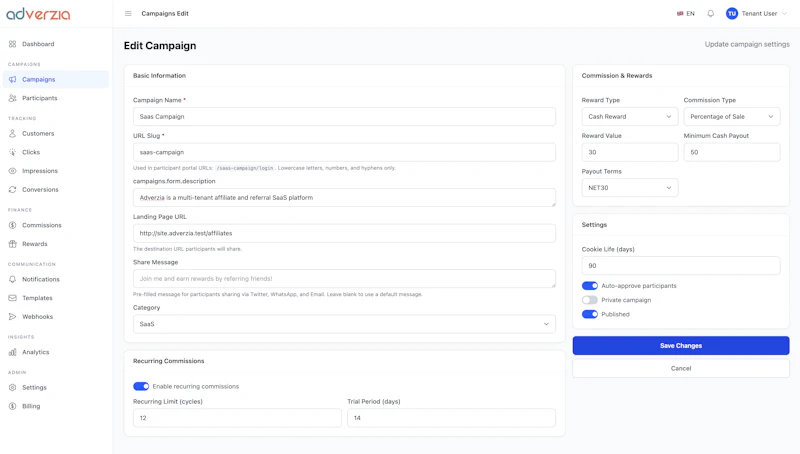Click the Conversions refresh icon
The height and width of the screenshot is (454, 800).
[13, 190]
